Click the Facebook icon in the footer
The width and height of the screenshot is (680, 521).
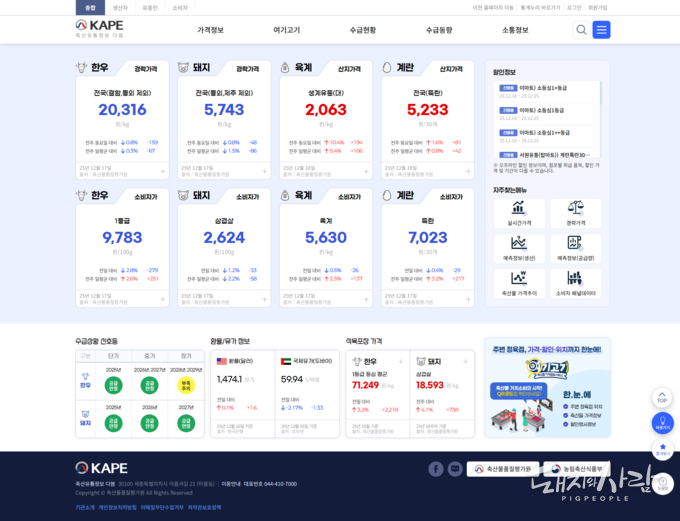pyautogui.click(x=436, y=469)
